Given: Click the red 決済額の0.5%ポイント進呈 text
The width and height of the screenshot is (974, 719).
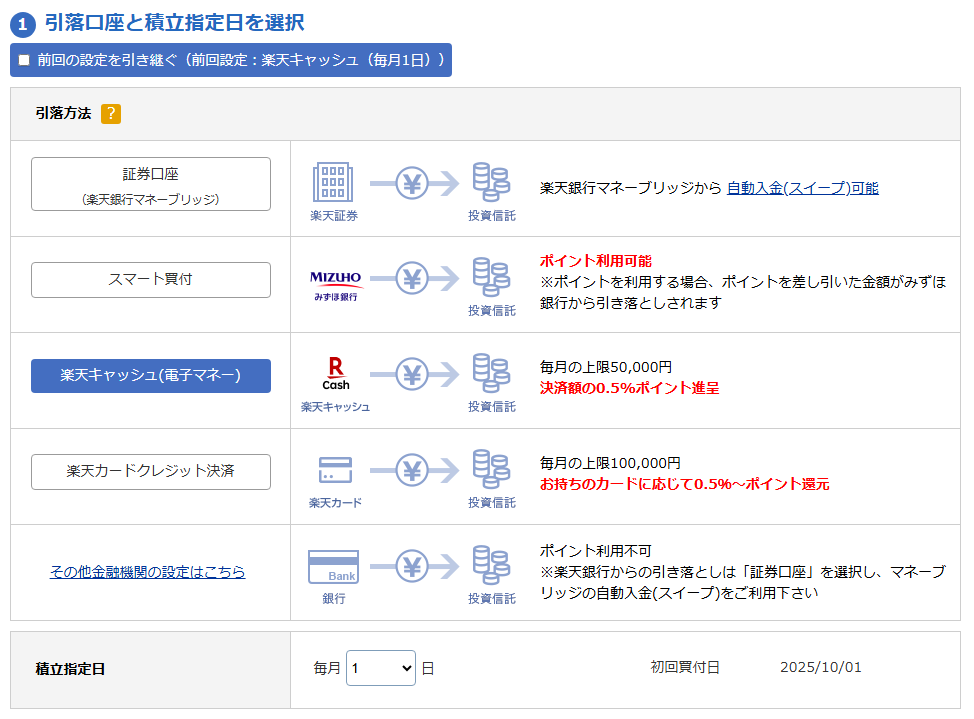Looking at the screenshot, I should coord(629,388).
